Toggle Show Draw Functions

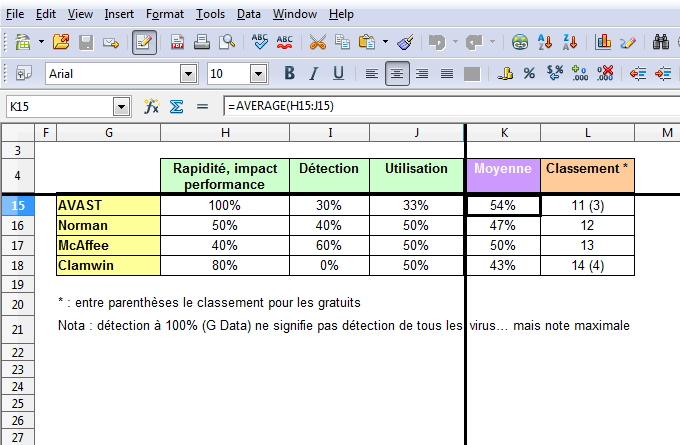[x=628, y=43]
